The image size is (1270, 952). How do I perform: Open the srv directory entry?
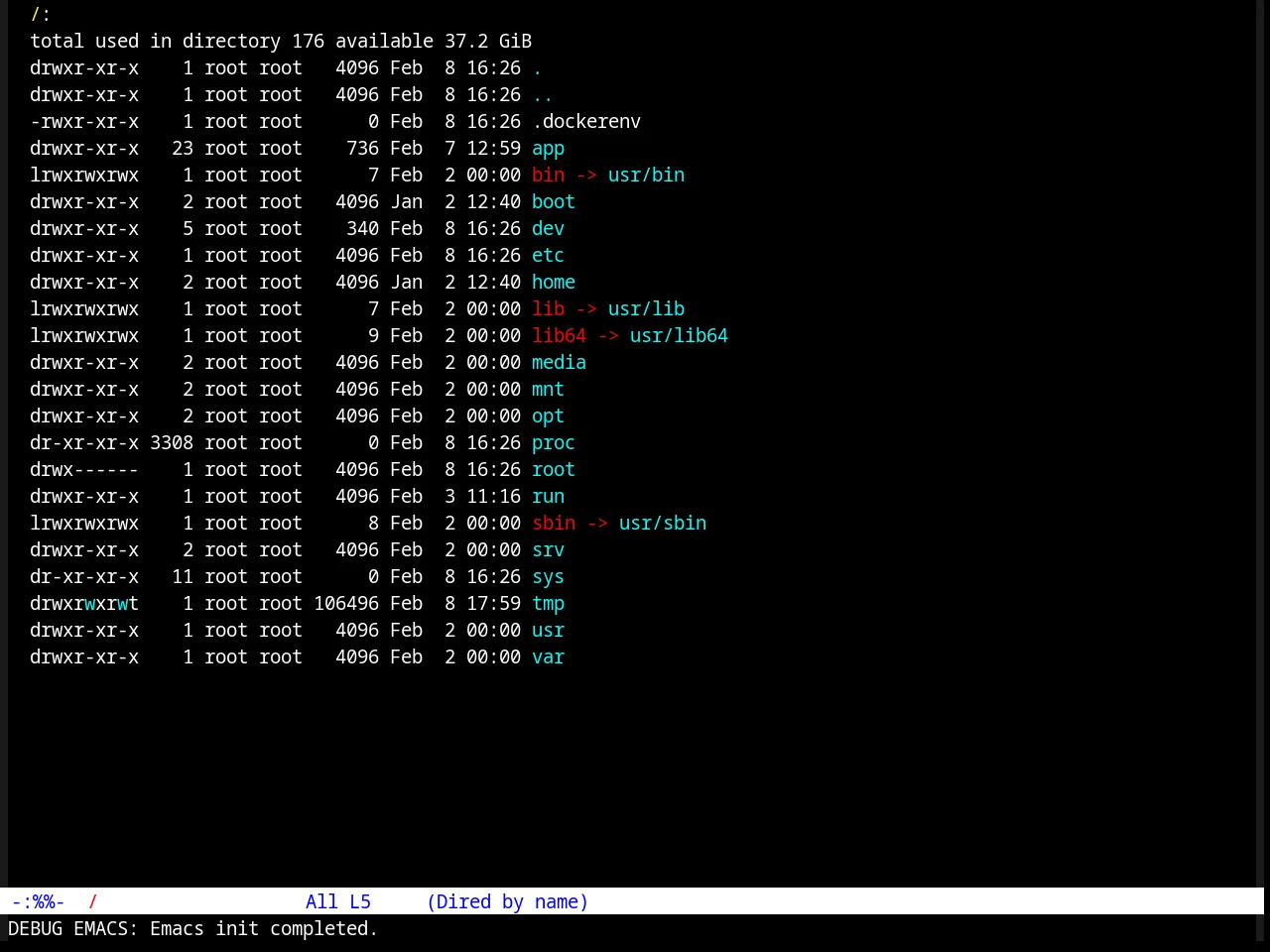pyautogui.click(x=548, y=550)
